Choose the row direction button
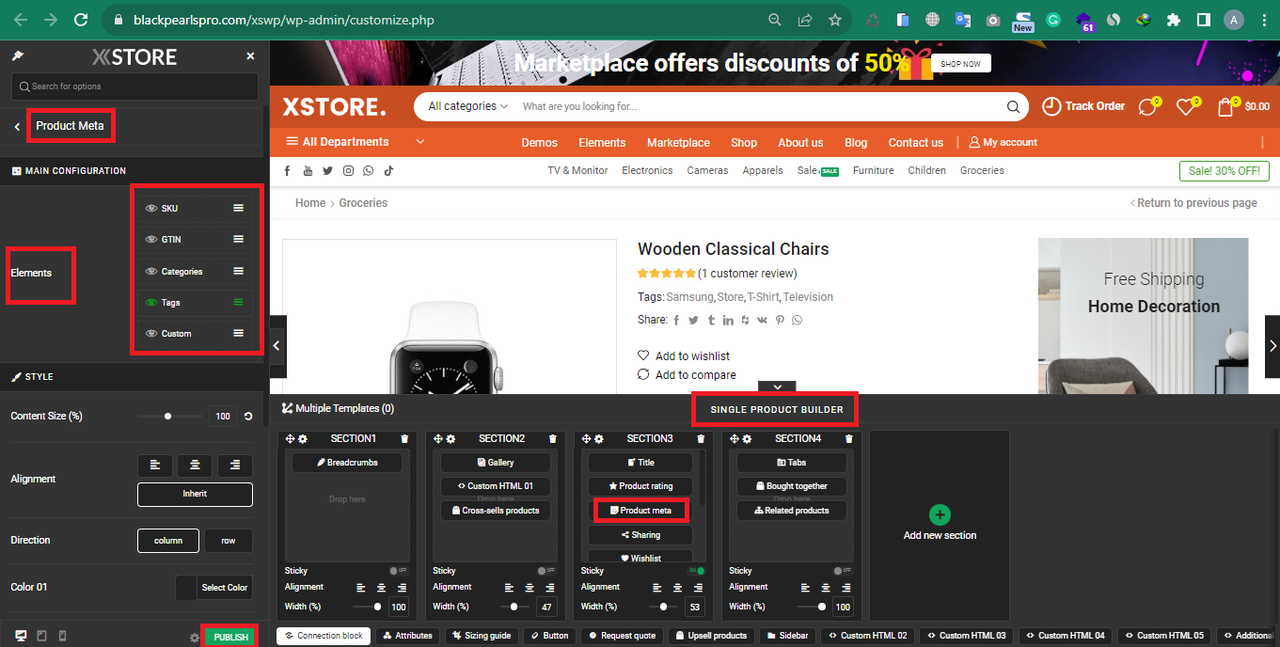The image size is (1280, 647). coord(228,540)
